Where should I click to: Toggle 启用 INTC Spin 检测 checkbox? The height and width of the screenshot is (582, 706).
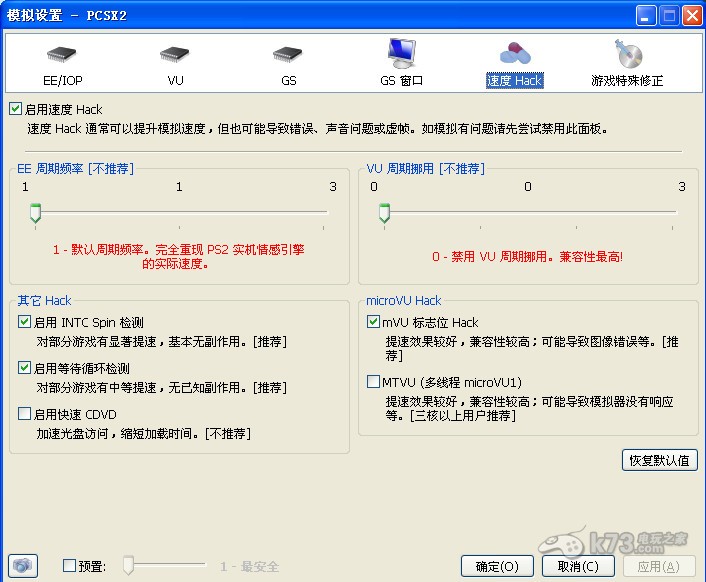[x=25, y=322]
